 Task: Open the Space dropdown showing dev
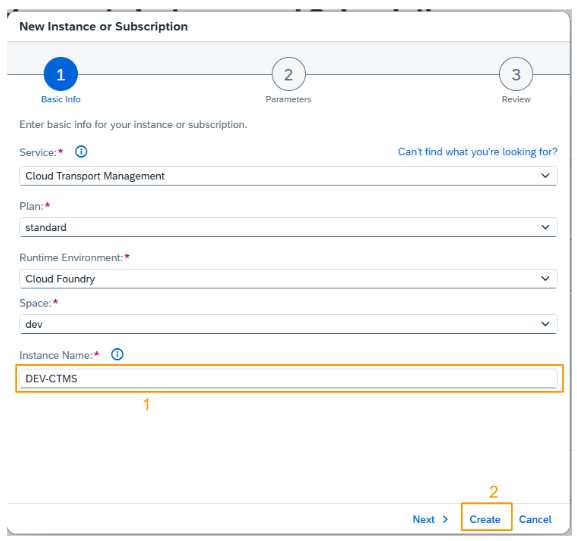click(x=288, y=324)
